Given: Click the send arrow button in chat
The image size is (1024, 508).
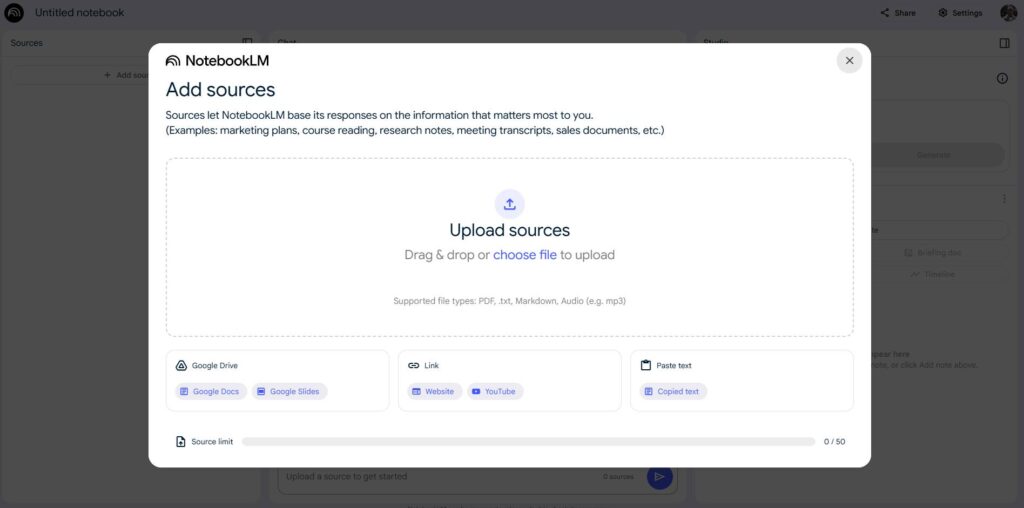Looking at the screenshot, I should pos(659,477).
